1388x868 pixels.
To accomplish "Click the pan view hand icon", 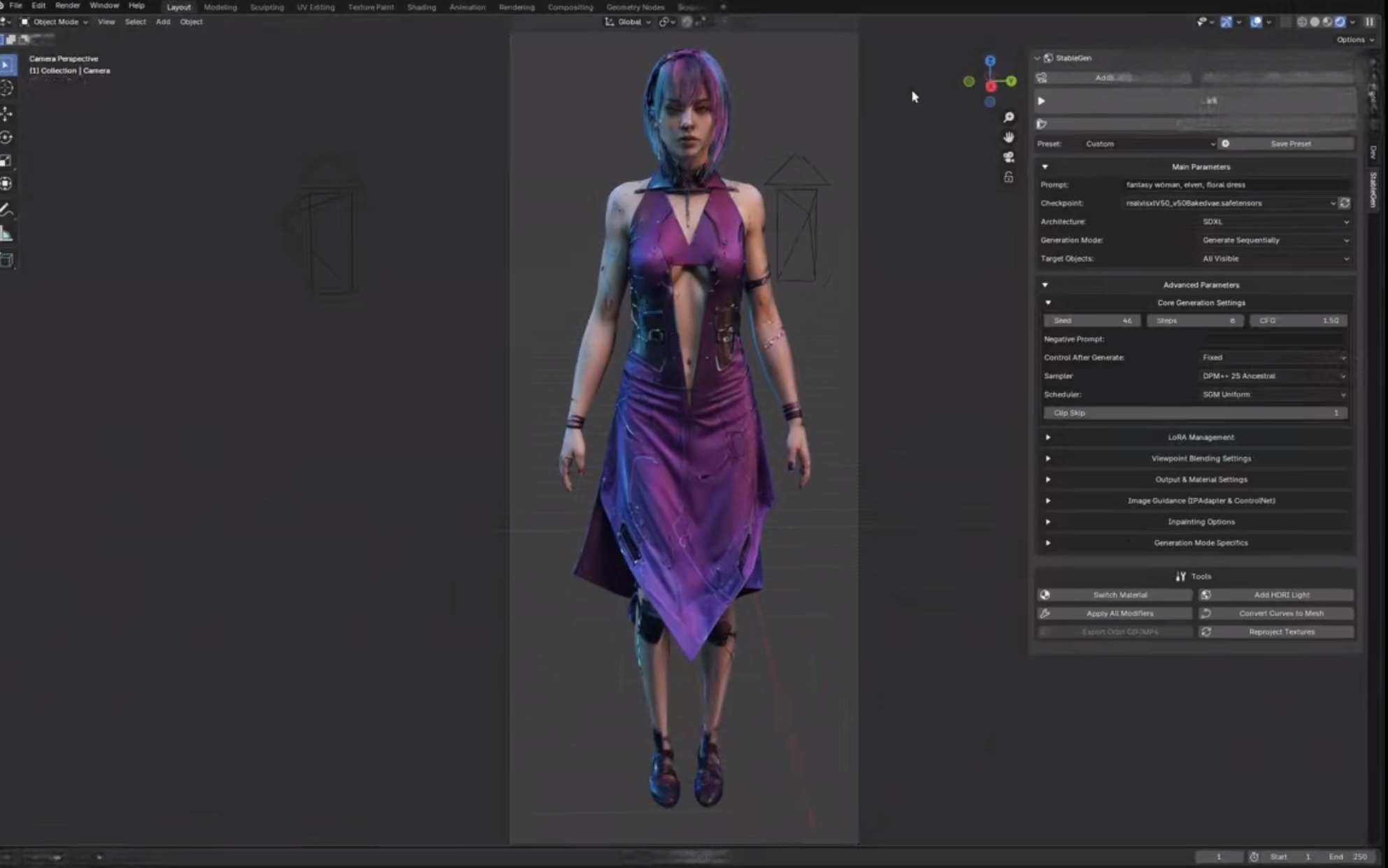I will tap(1008, 137).
